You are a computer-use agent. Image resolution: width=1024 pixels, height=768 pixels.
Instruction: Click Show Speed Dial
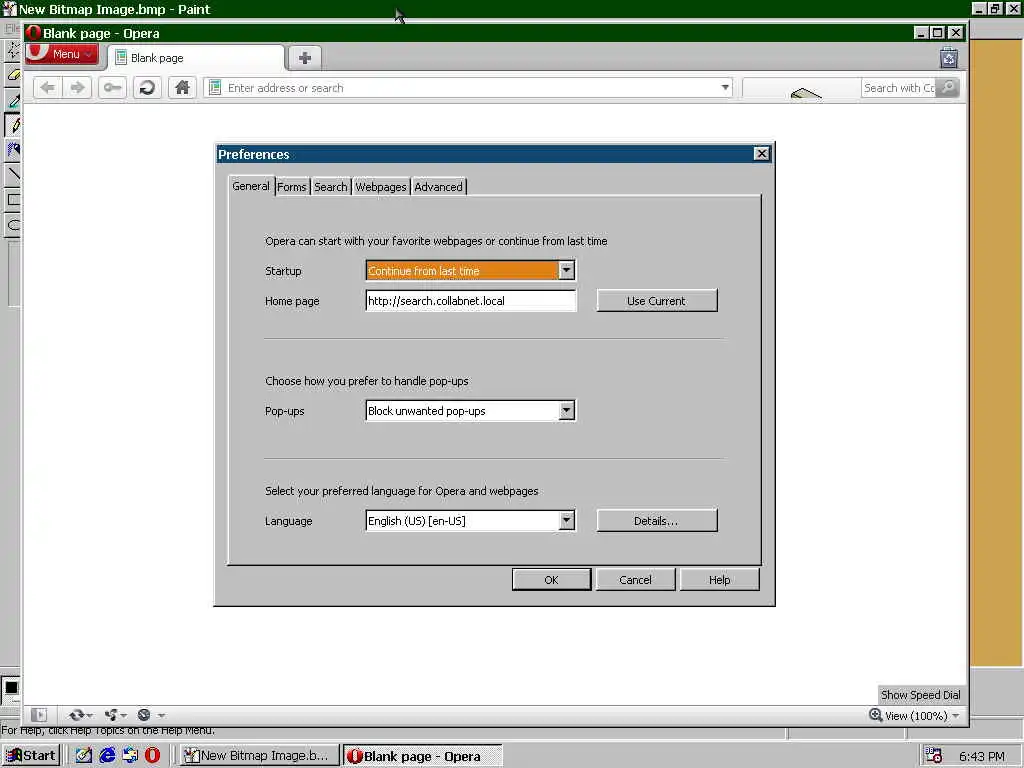pos(921,695)
